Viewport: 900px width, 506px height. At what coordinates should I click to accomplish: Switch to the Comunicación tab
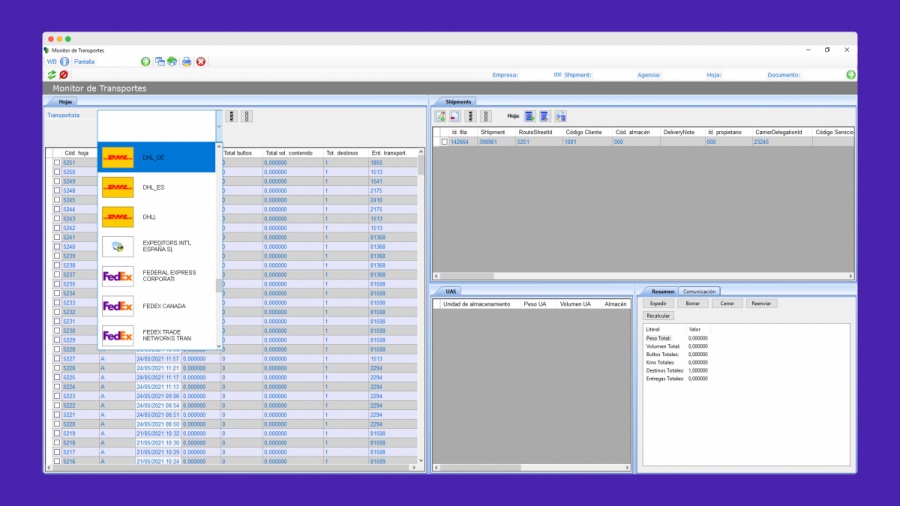699,291
